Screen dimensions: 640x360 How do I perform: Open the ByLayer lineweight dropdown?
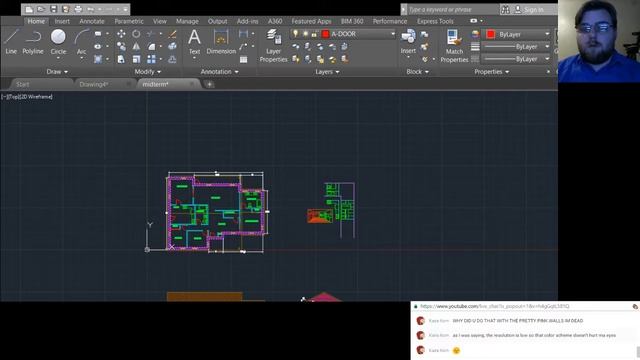coord(547,47)
